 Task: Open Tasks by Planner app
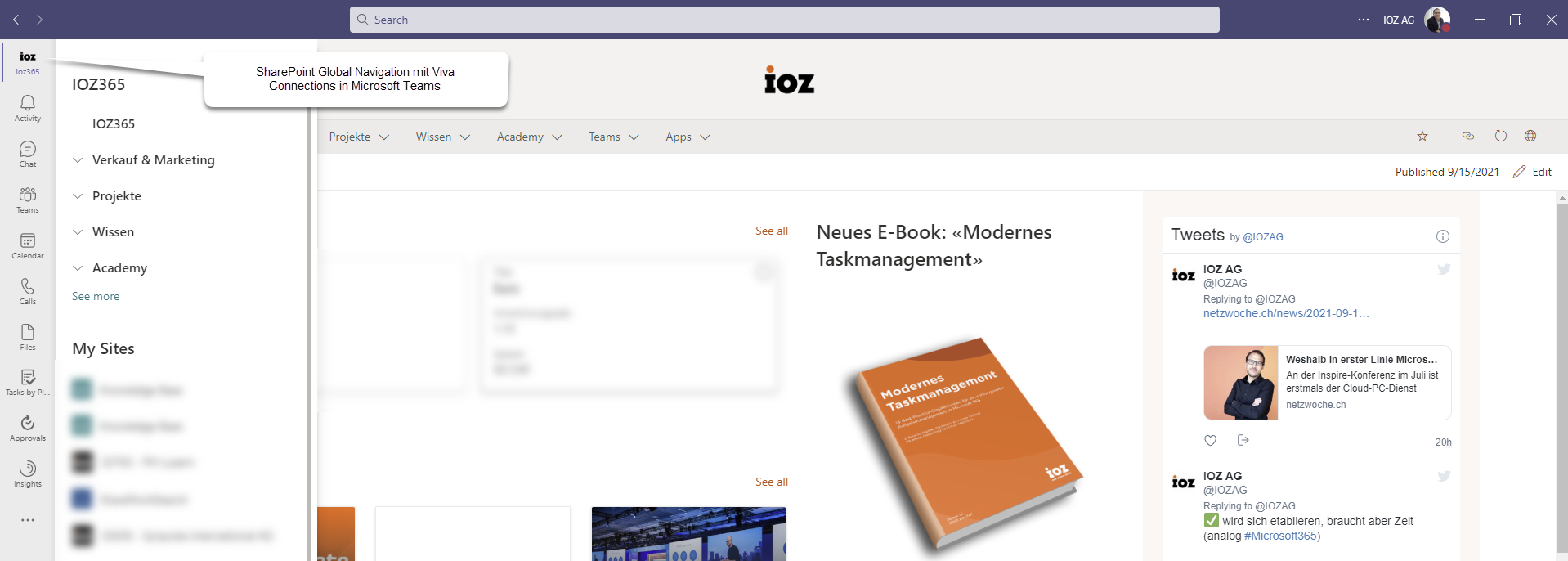28,383
